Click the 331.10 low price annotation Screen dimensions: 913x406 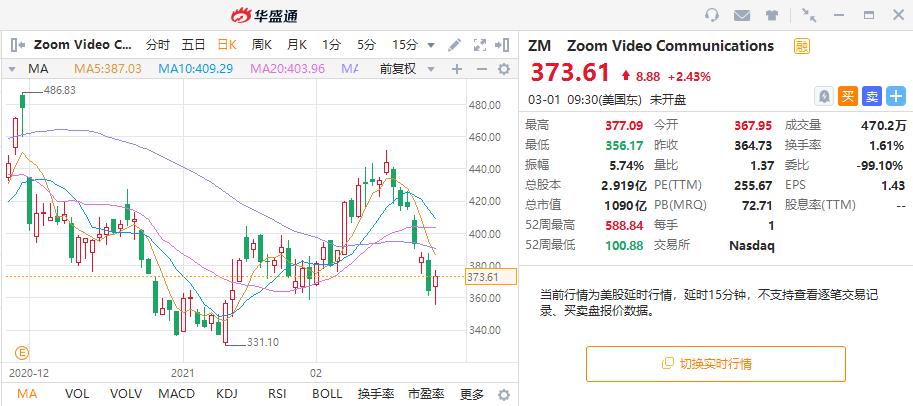click(263, 342)
